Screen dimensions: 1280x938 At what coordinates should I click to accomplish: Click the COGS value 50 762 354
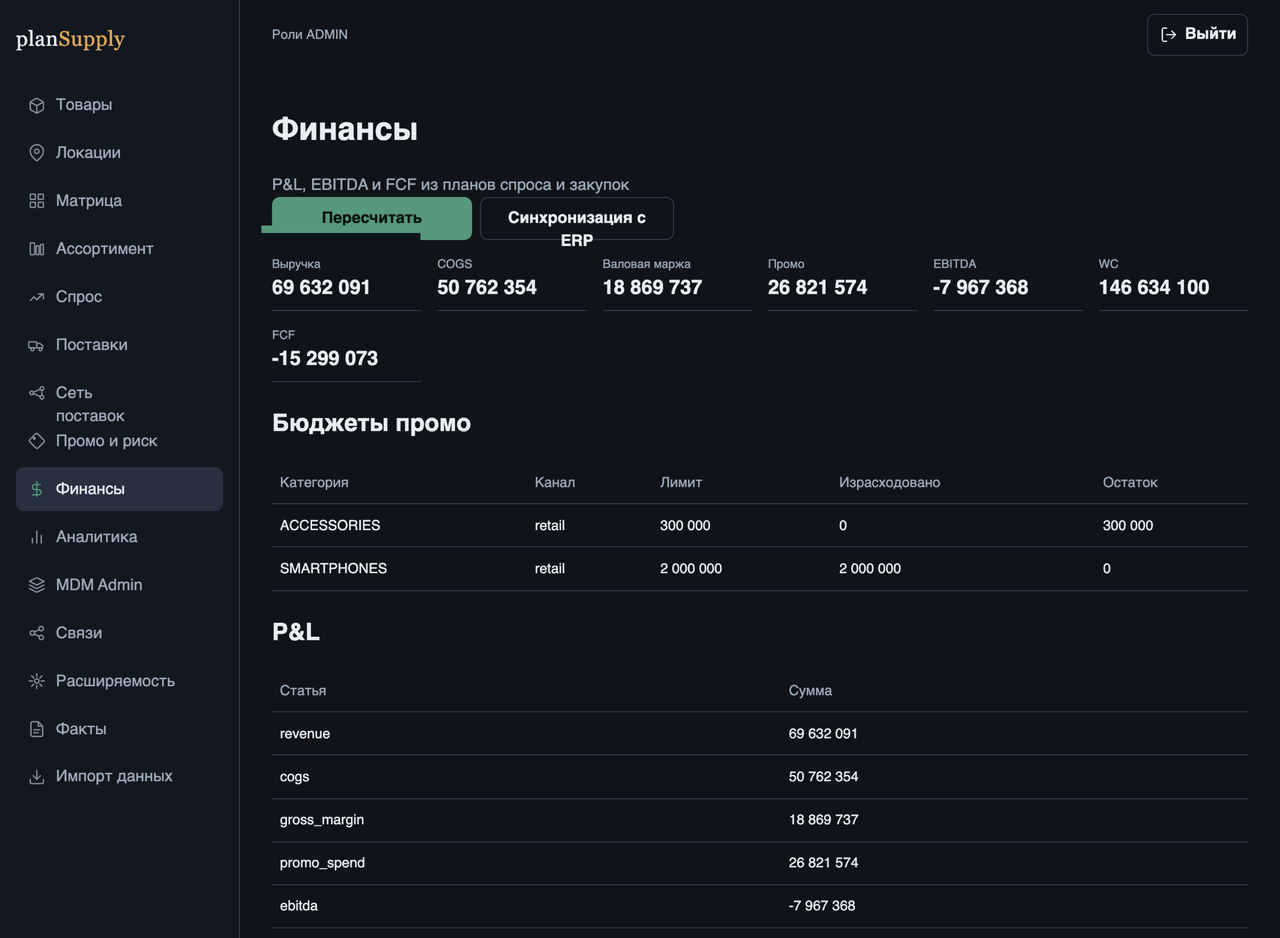point(487,287)
